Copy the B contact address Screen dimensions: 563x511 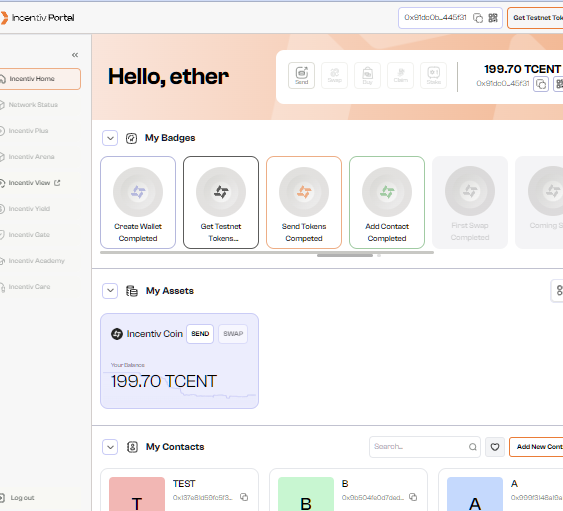pyautogui.click(x=413, y=497)
